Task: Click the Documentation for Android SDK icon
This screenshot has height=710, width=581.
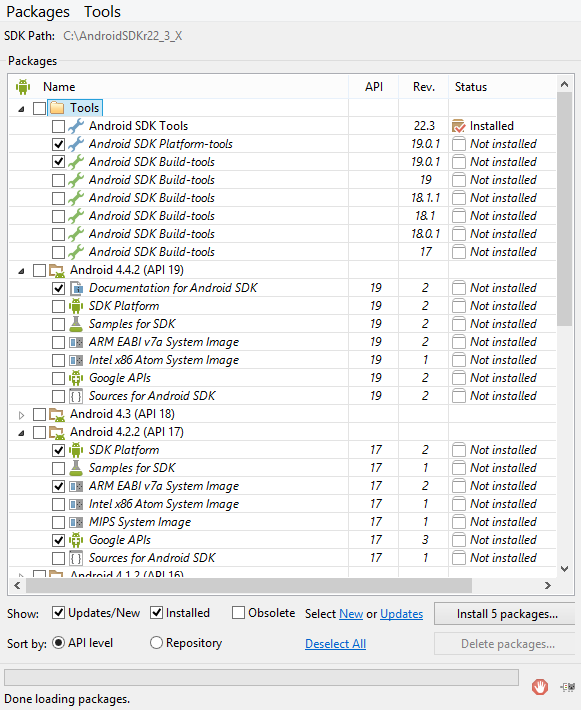Action: click(76, 288)
